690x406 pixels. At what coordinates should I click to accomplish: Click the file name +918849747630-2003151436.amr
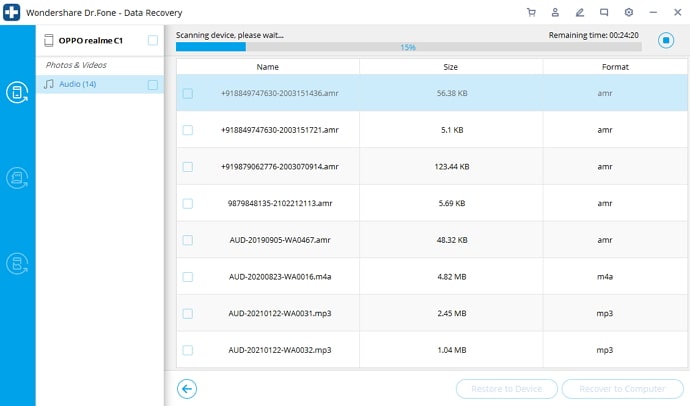280,93
